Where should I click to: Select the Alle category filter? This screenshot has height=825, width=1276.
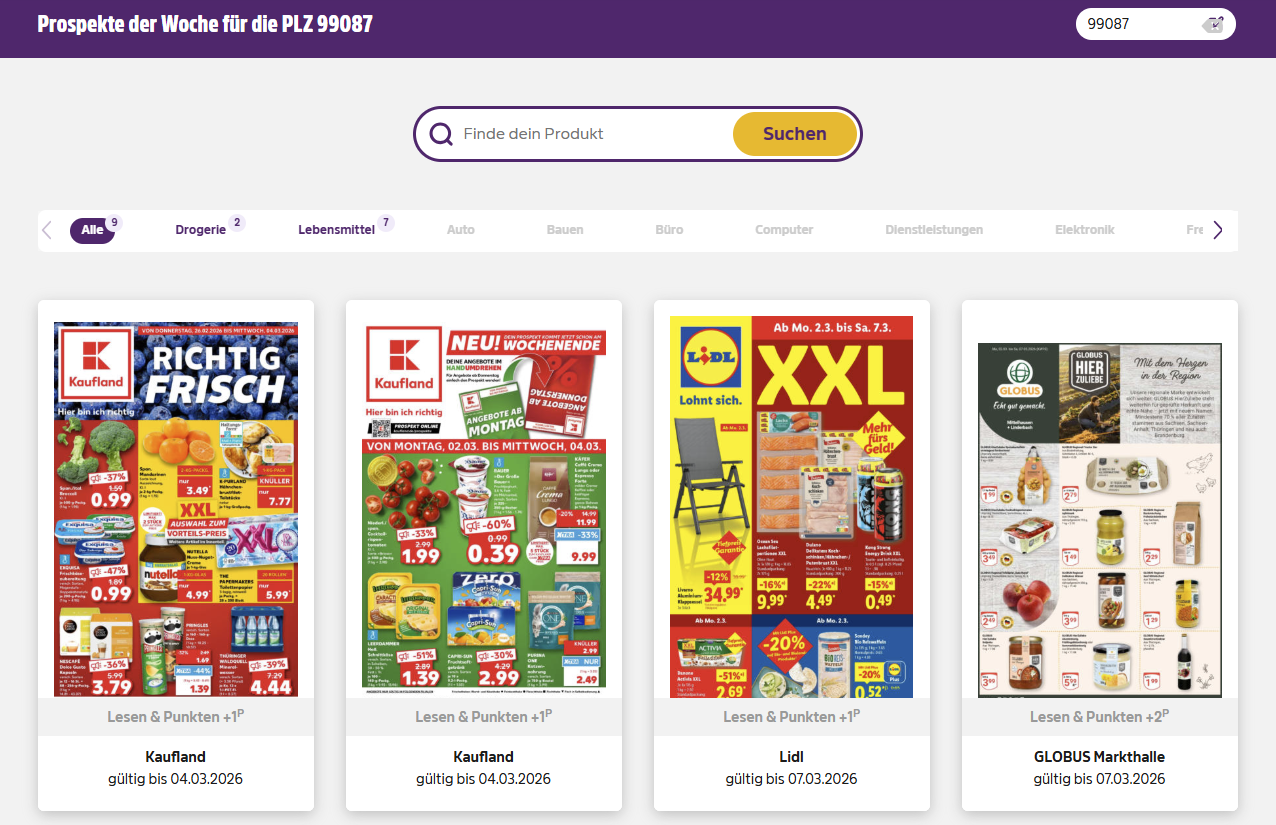click(x=92, y=230)
